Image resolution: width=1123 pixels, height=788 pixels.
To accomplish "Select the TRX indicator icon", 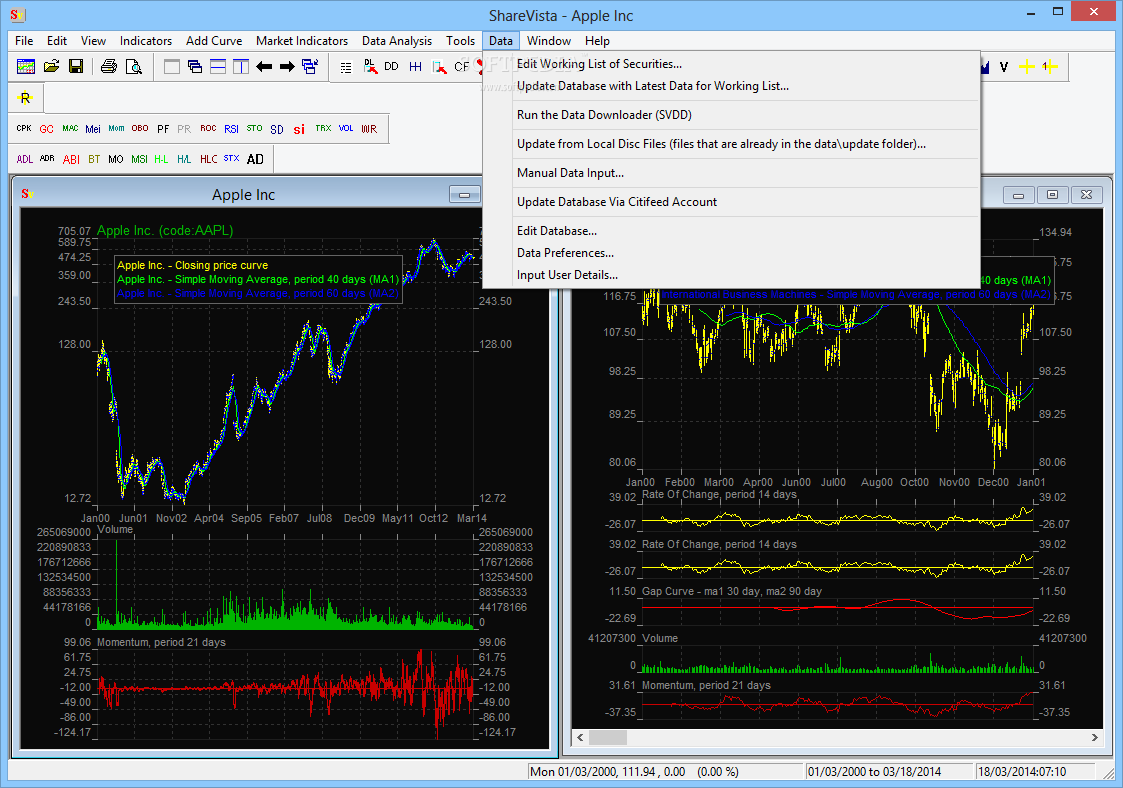I will click(x=323, y=128).
